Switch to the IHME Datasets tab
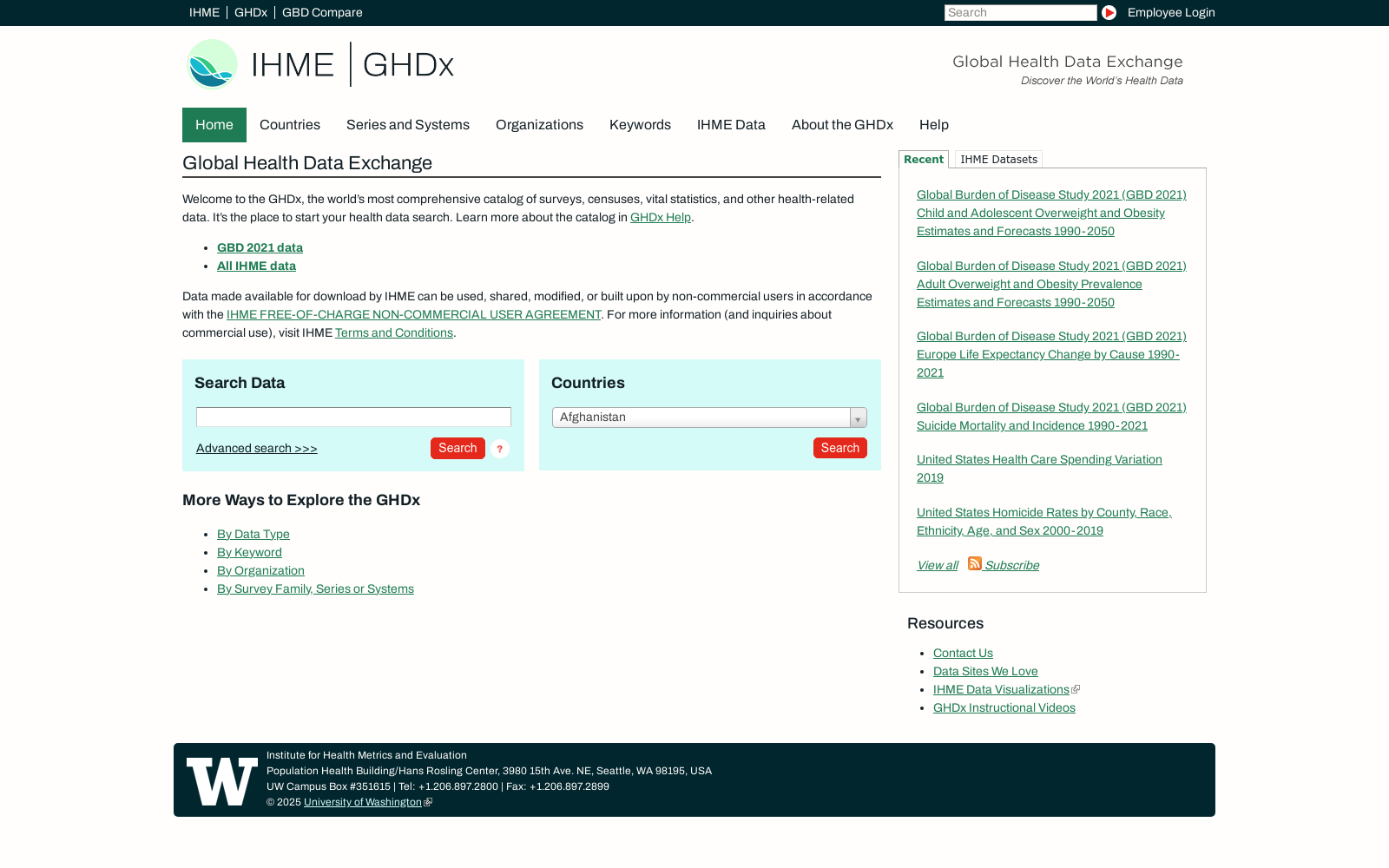Screen dimensions: 1389x868 tap(997, 159)
